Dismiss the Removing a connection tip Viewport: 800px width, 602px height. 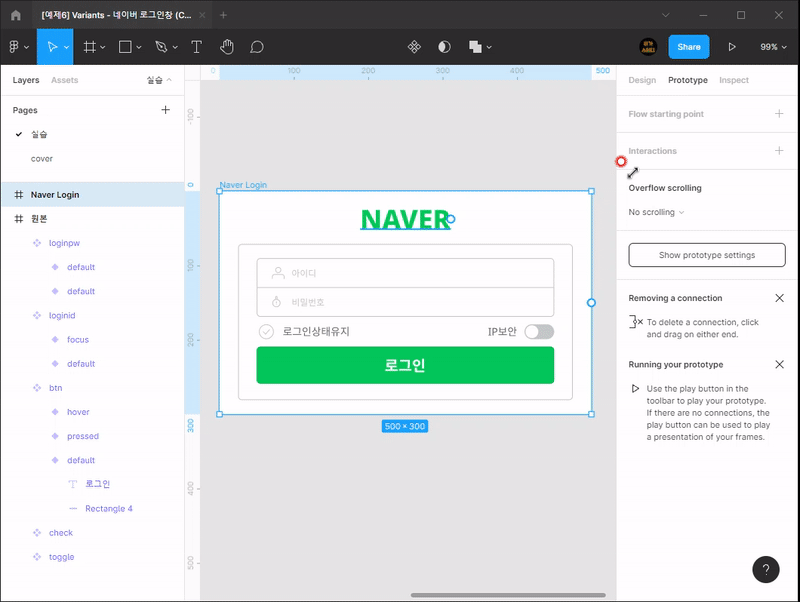(x=779, y=298)
